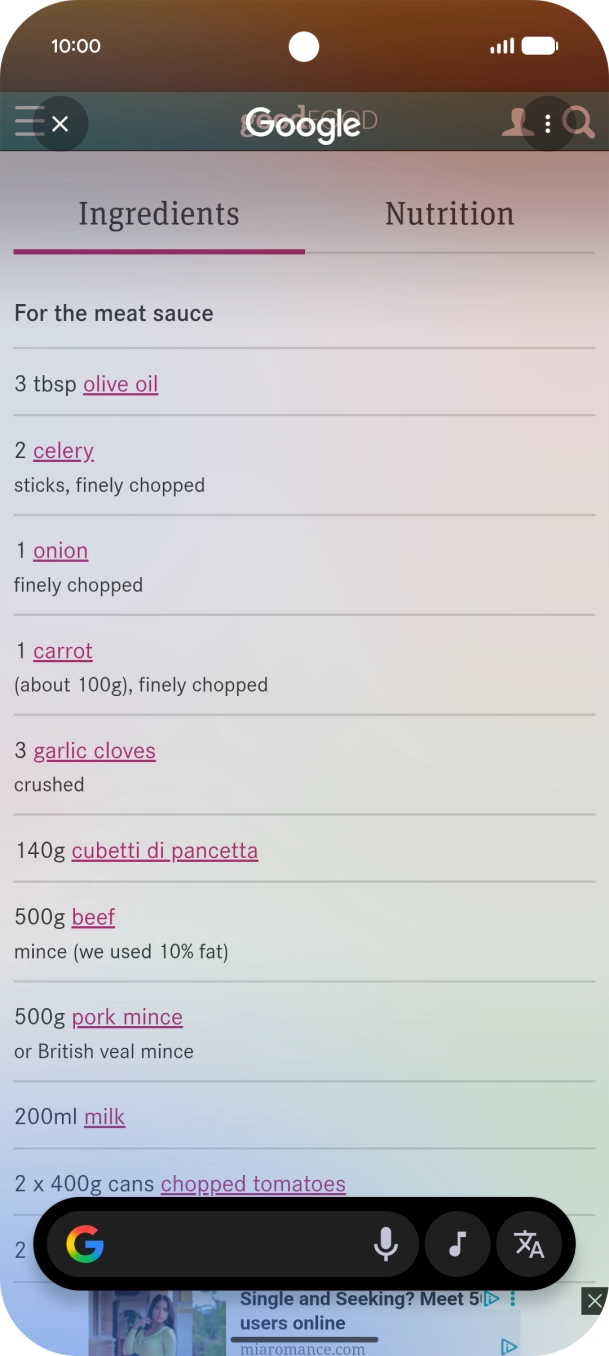Viewport: 609px width, 1356px height.
Task: Dismiss the ad with its close X
Action: pos(595,1300)
